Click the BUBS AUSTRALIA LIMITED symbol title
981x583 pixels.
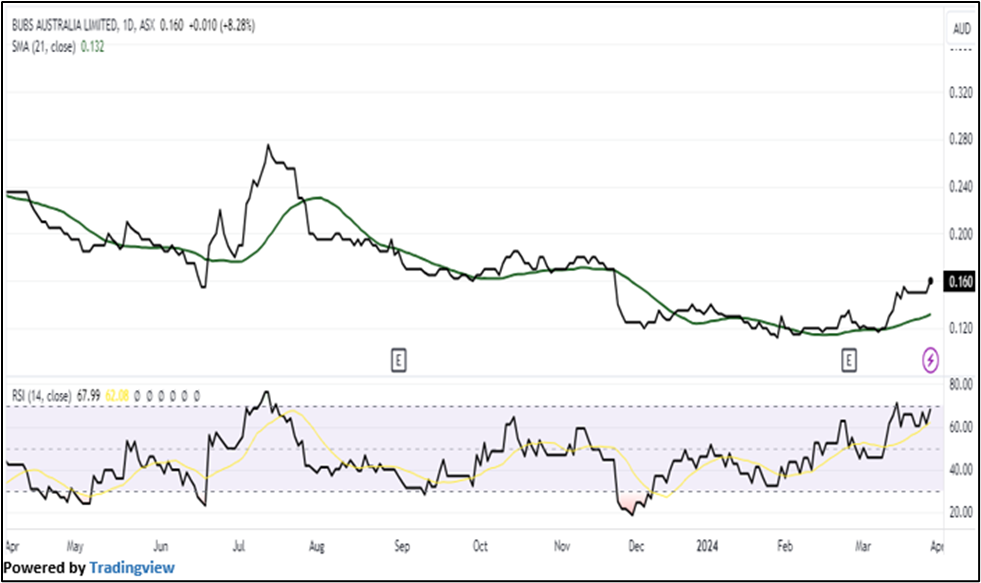[64, 26]
